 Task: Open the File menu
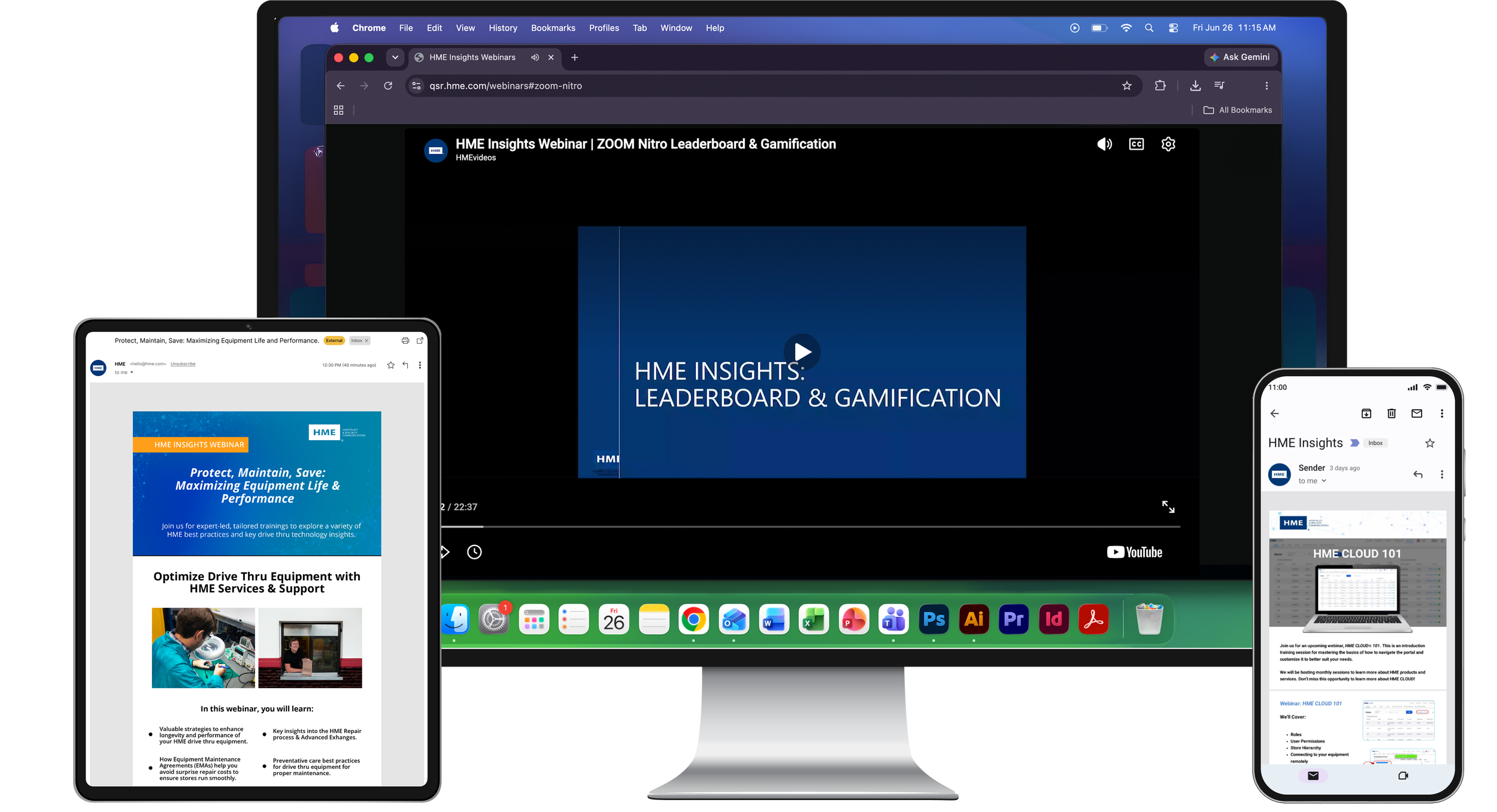click(x=406, y=28)
